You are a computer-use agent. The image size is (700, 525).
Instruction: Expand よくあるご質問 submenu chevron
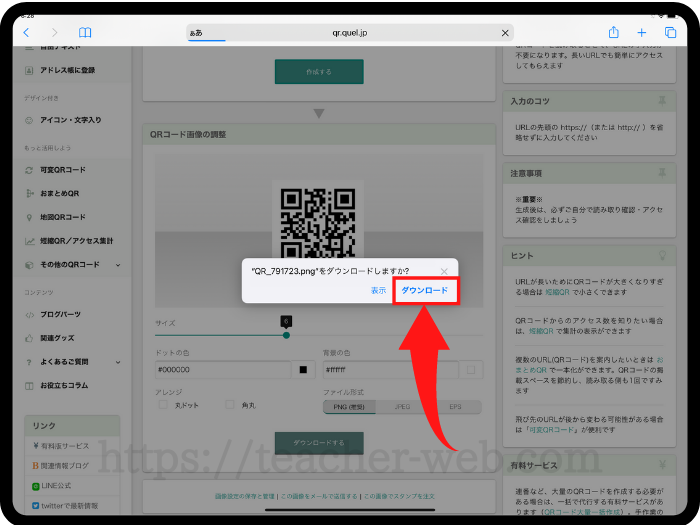click(x=118, y=362)
